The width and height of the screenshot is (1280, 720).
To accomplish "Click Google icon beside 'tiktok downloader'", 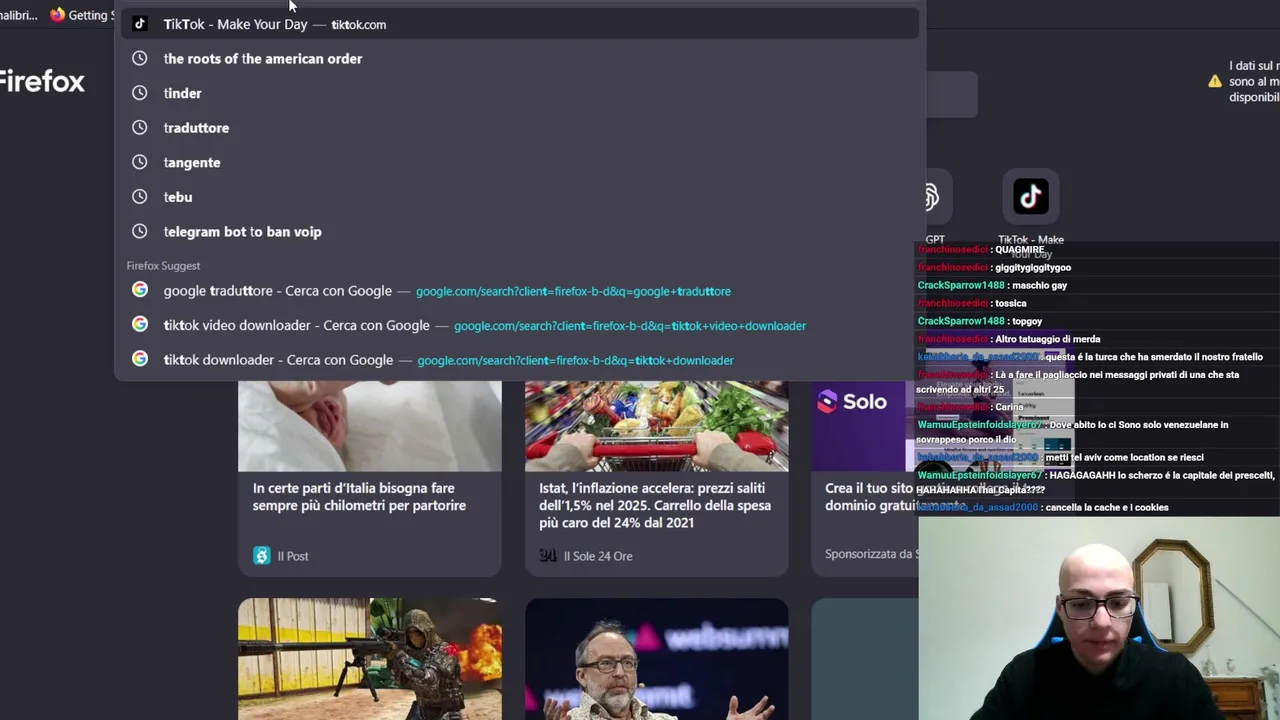I will coord(140,359).
